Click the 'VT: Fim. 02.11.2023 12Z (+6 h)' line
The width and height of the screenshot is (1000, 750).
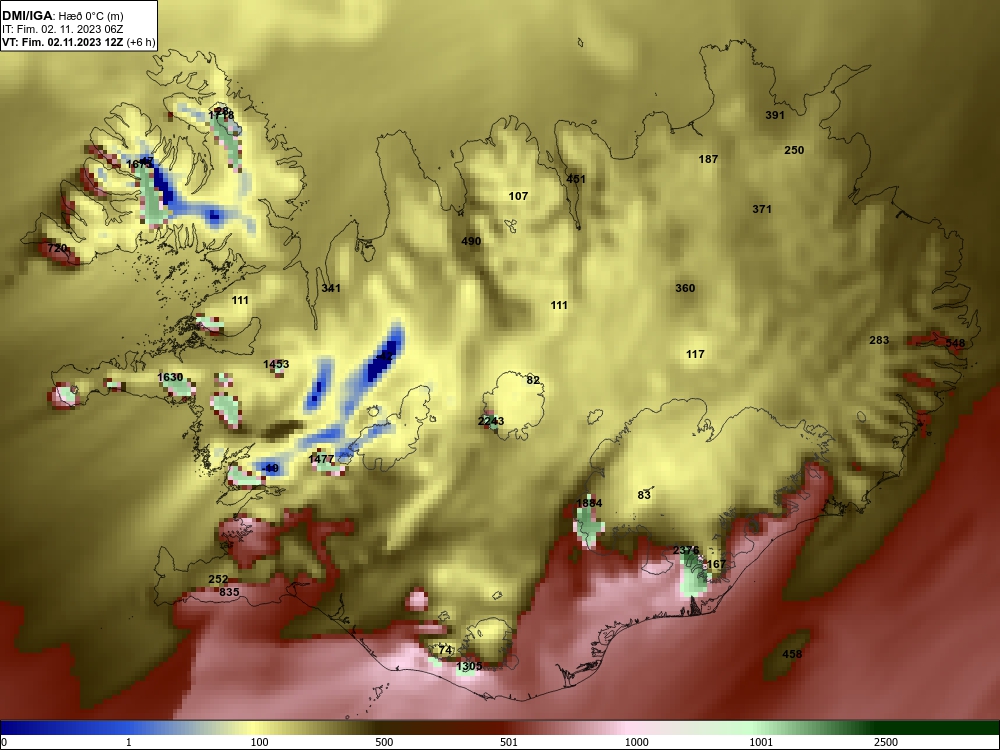[78, 43]
